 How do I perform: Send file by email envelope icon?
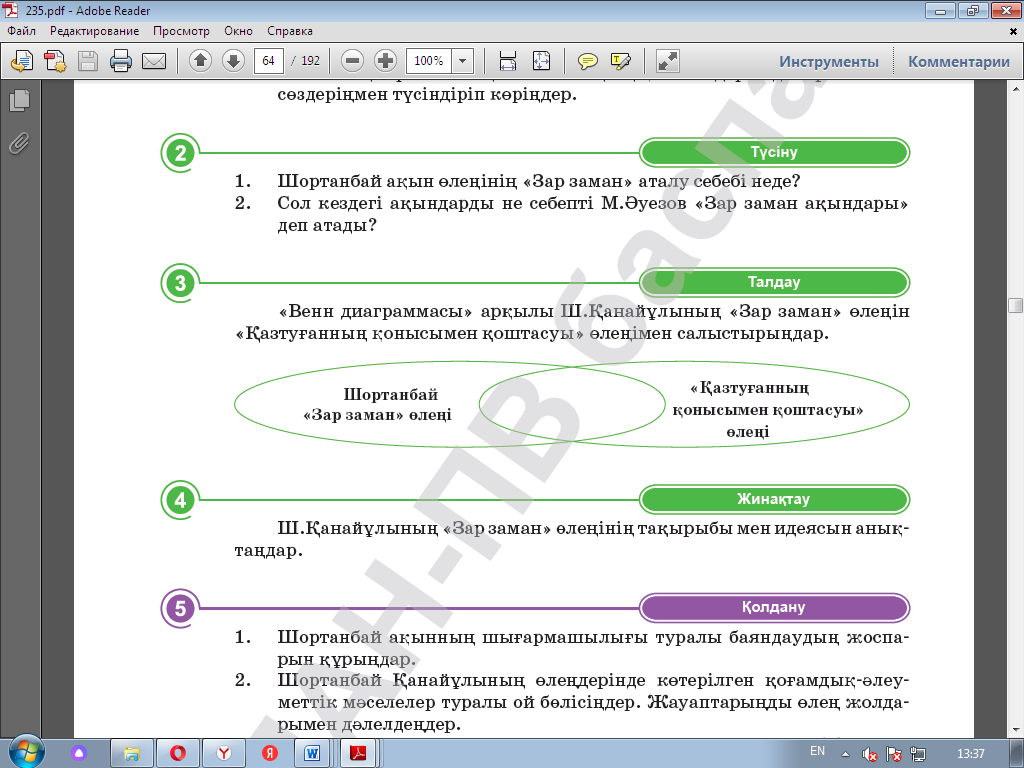(x=154, y=61)
